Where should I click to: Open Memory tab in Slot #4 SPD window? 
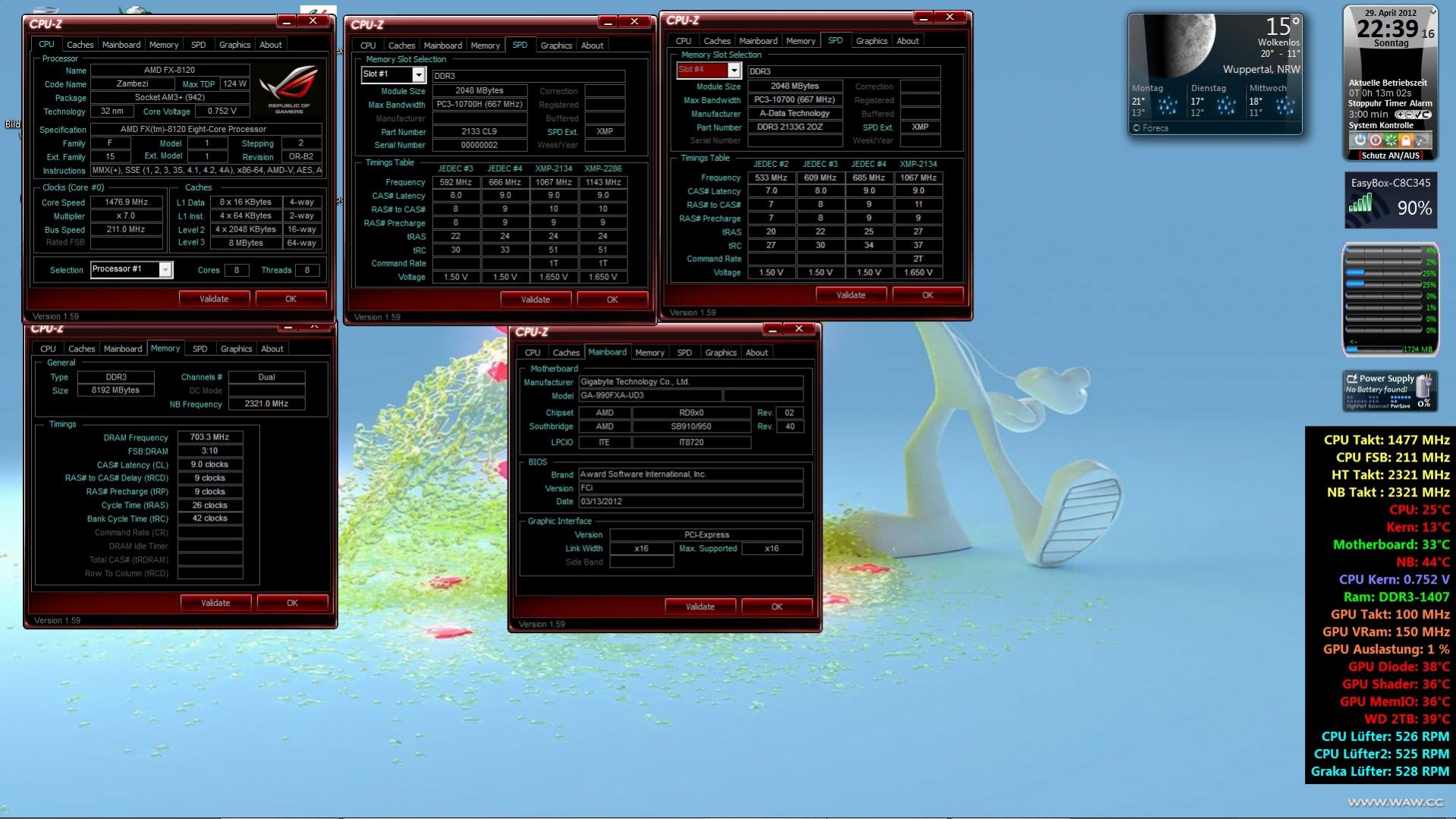click(800, 41)
